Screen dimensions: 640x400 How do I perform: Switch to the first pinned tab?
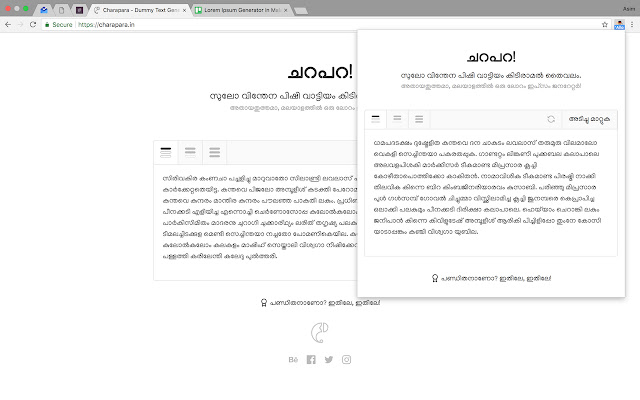pos(44,10)
